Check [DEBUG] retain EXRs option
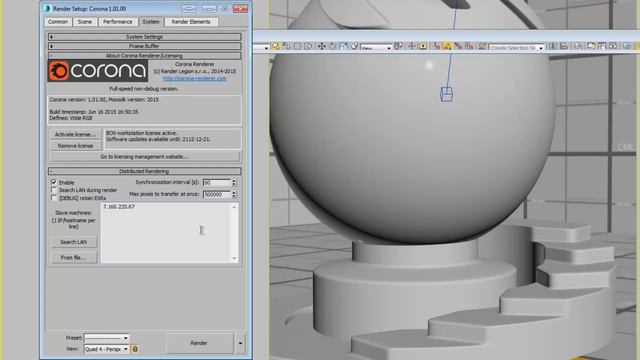This screenshot has height=360, width=640. point(53,198)
